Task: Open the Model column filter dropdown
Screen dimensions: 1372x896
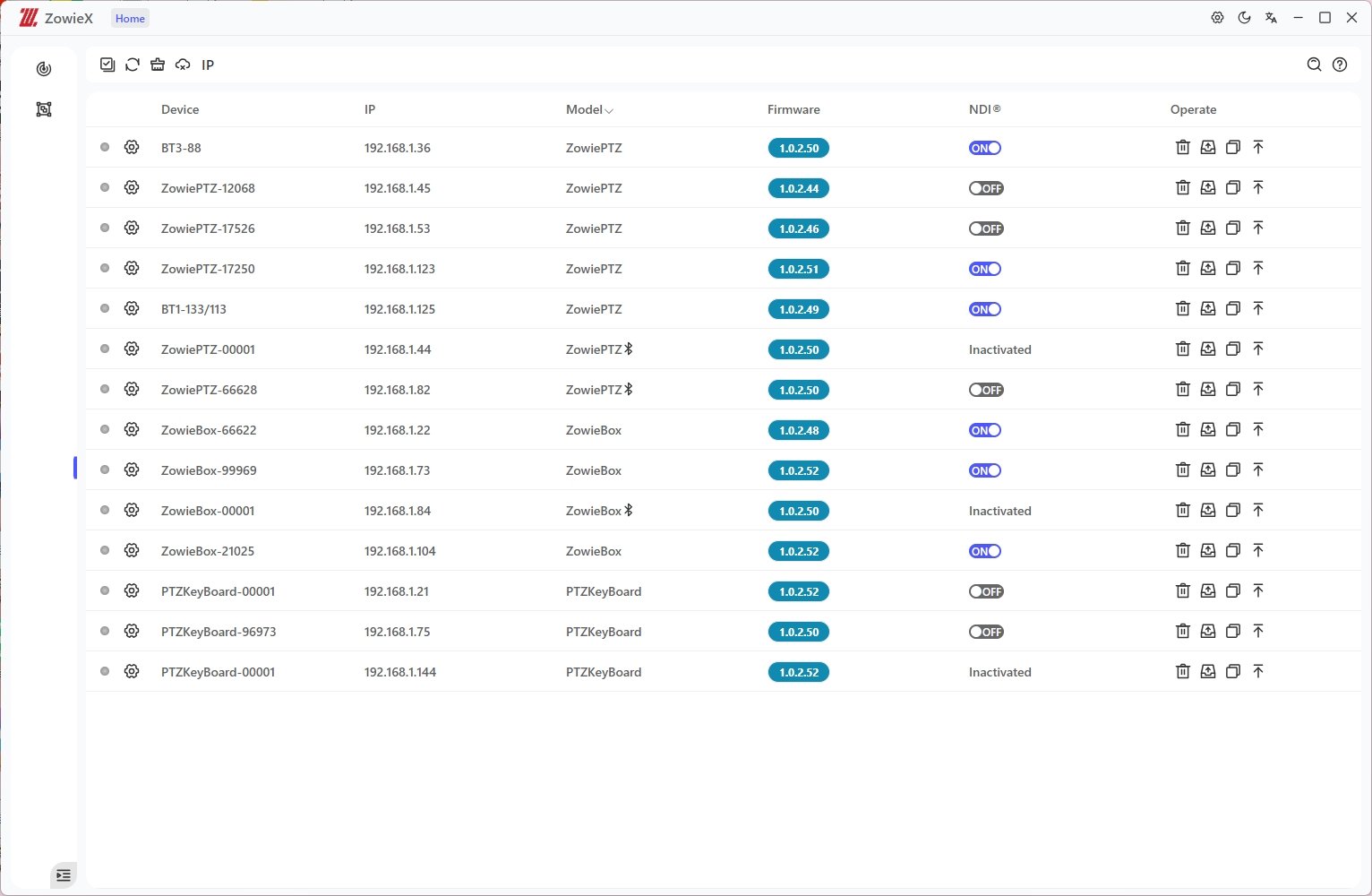Action: coord(609,110)
